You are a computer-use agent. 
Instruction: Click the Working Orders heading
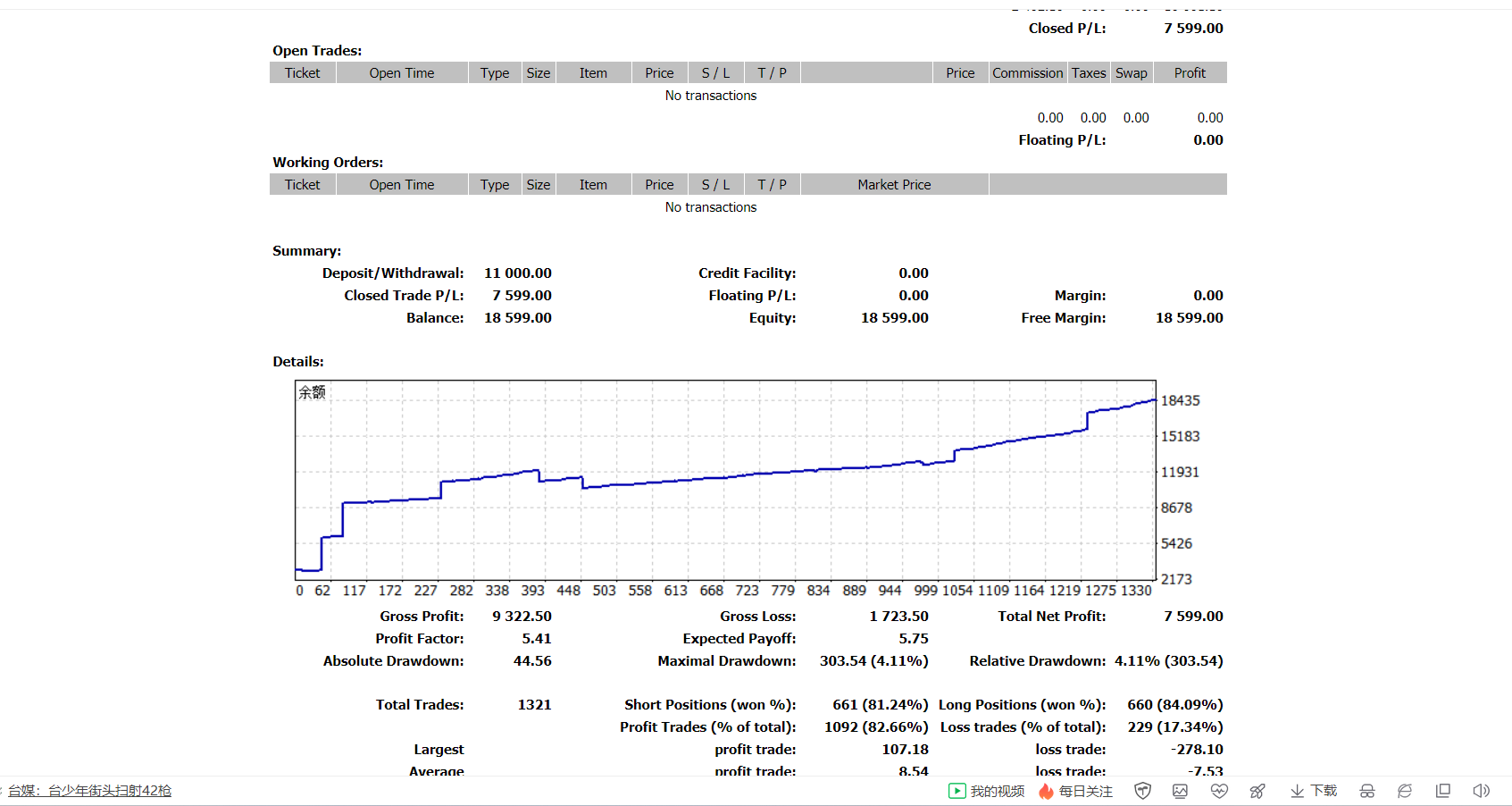[x=328, y=163]
